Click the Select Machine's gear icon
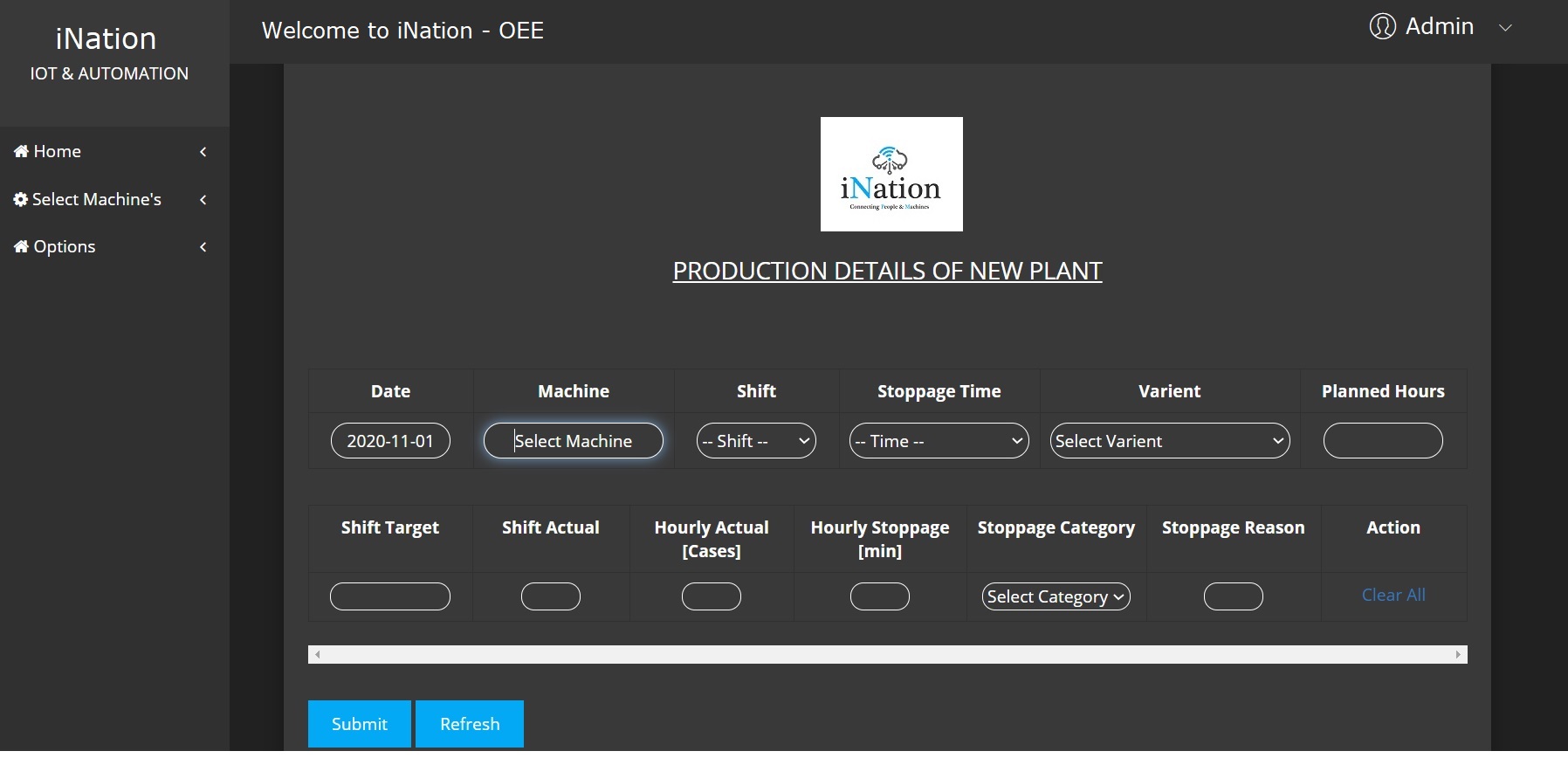1568x758 pixels. pos(21,200)
